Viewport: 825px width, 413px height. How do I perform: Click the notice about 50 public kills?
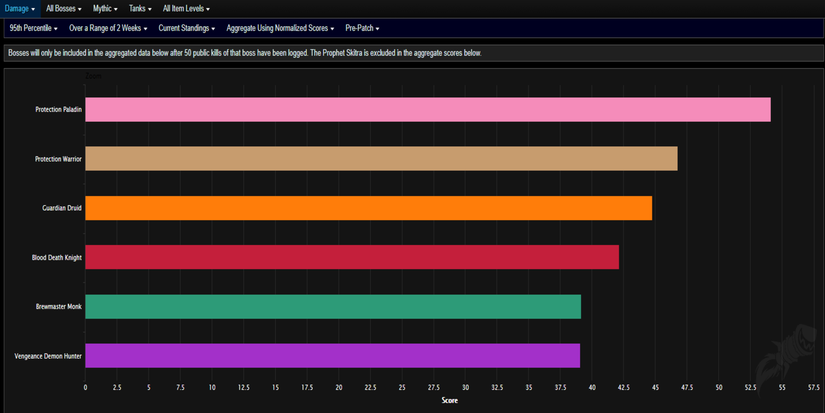pyautogui.click(x=245, y=53)
